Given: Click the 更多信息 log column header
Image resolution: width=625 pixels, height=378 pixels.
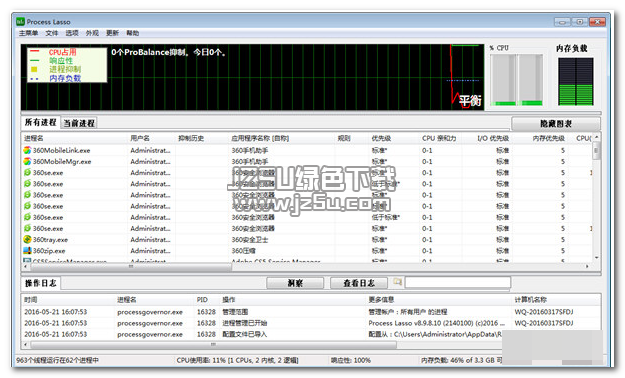Looking at the screenshot, I should point(381,300).
